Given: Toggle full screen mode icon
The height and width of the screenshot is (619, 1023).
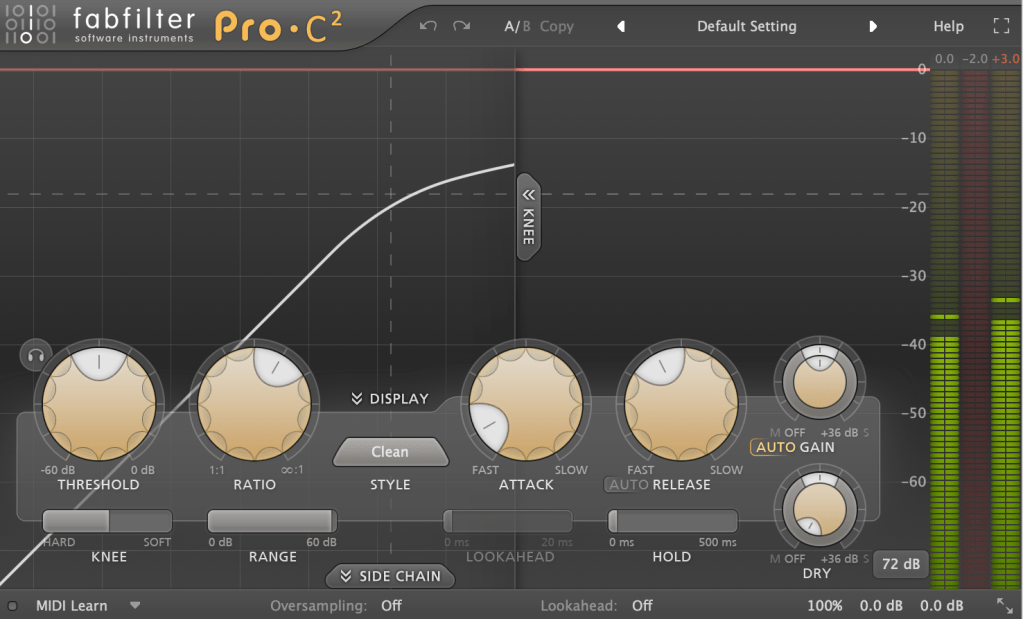Looking at the screenshot, I should coord(1001,27).
